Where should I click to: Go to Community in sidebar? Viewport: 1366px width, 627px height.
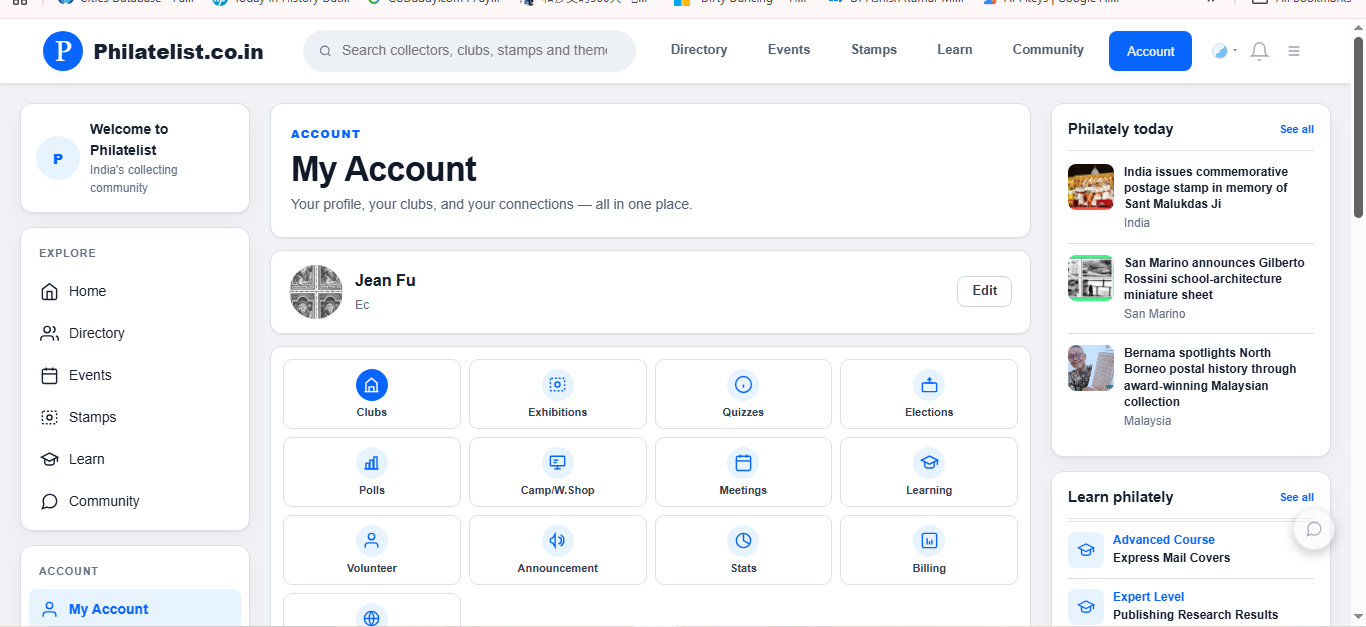135,501
